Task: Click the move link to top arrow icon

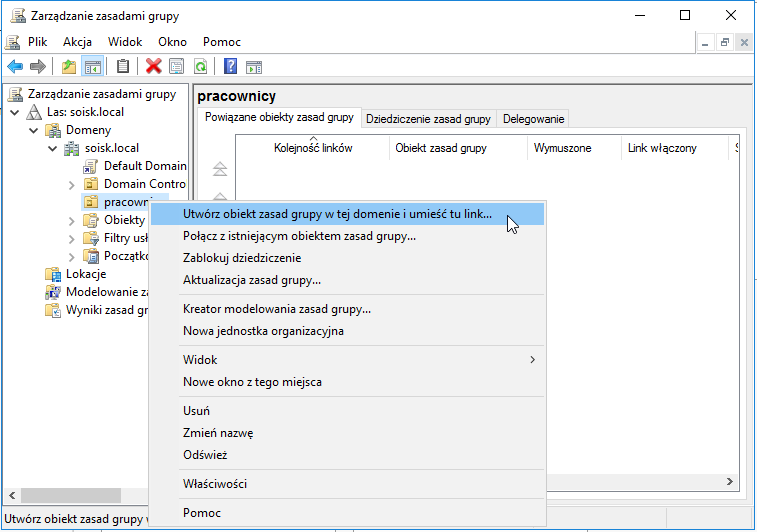Action: coord(220,169)
